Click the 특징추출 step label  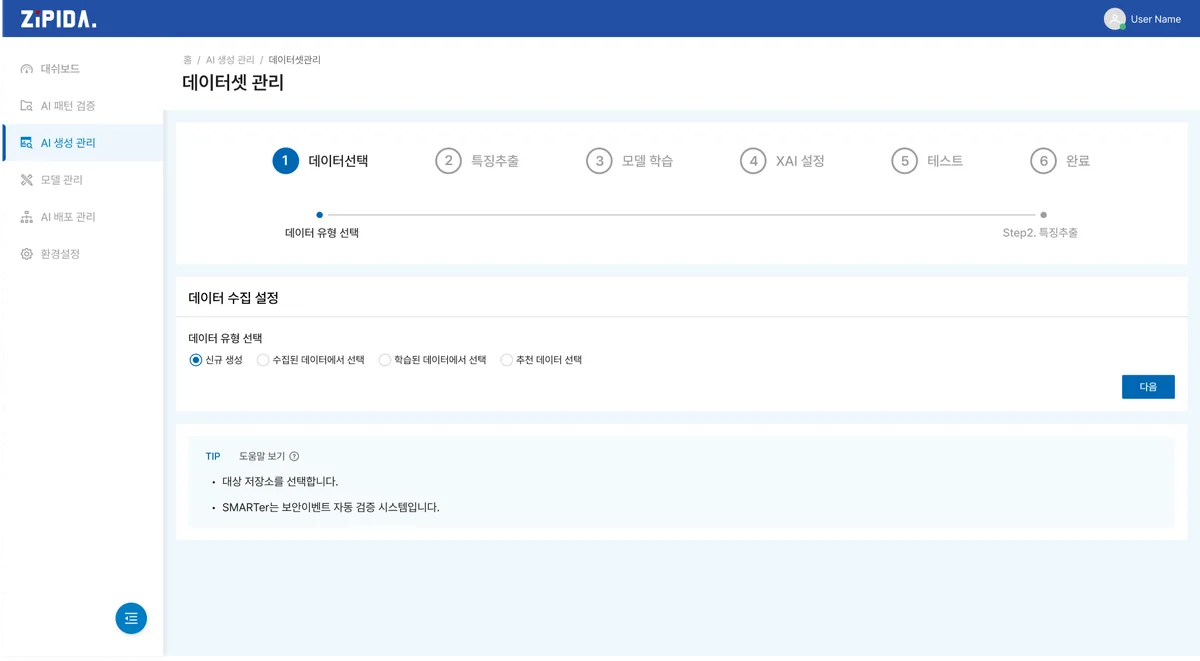pos(495,161)
